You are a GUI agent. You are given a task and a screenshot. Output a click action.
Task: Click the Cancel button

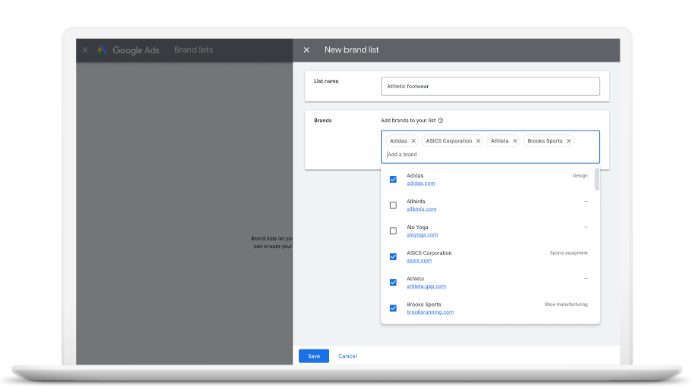click(347, 356)
